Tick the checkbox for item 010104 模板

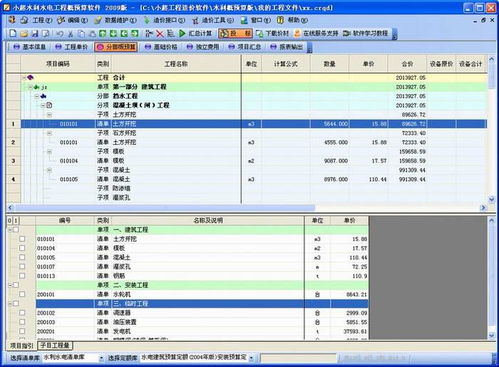tap(22, 248)
